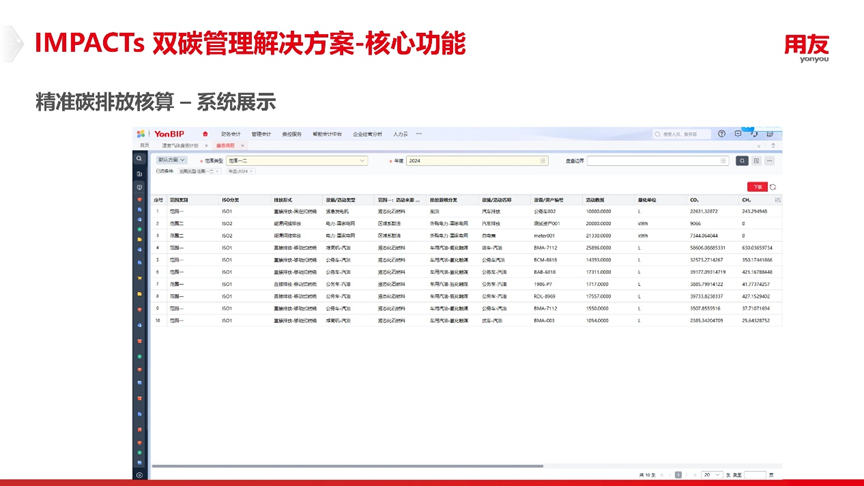Remove the 2024 filter chip
The width and height of the screenshot is (864, 486).
coord(251,171)
